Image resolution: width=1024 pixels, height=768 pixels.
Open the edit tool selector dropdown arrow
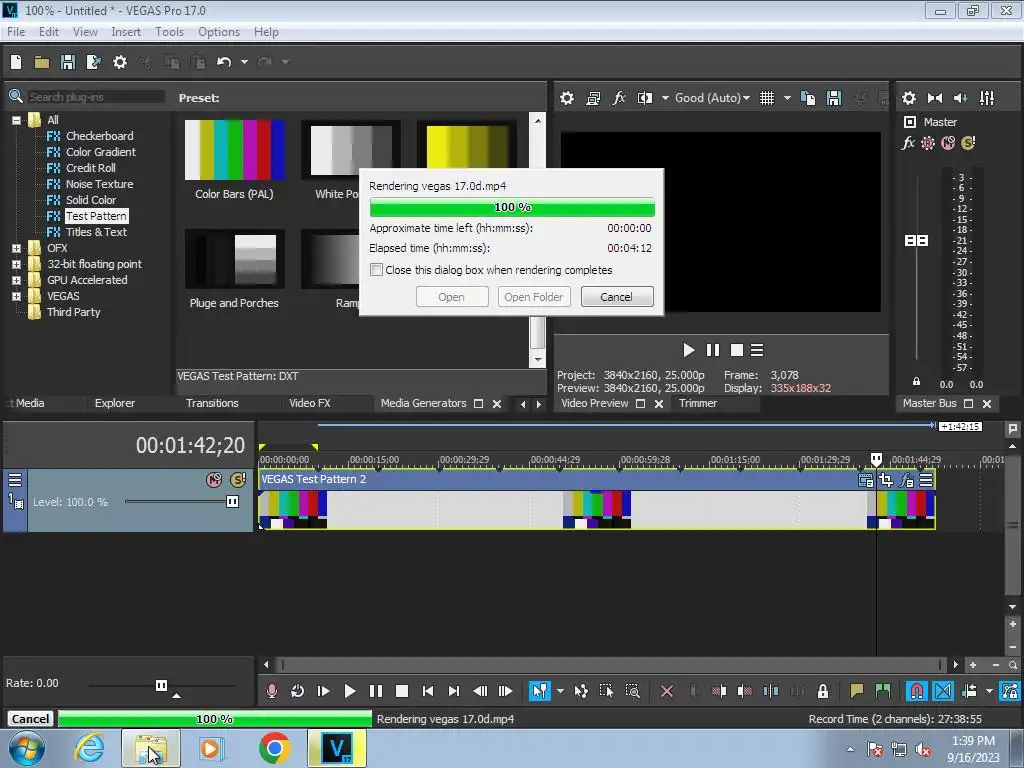point(560,691)
